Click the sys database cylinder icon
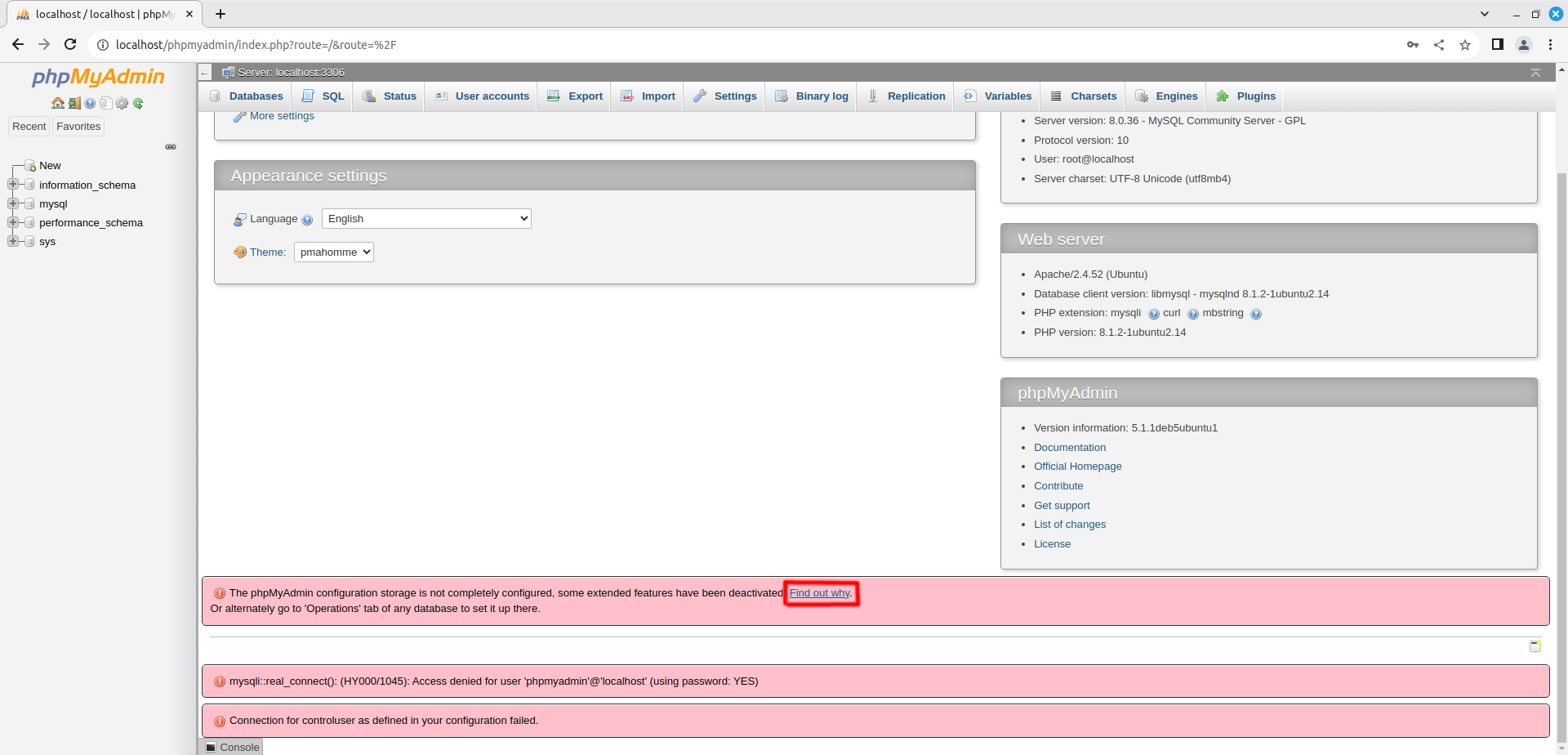Viewport: 1568px width, 755px height. 30,241
